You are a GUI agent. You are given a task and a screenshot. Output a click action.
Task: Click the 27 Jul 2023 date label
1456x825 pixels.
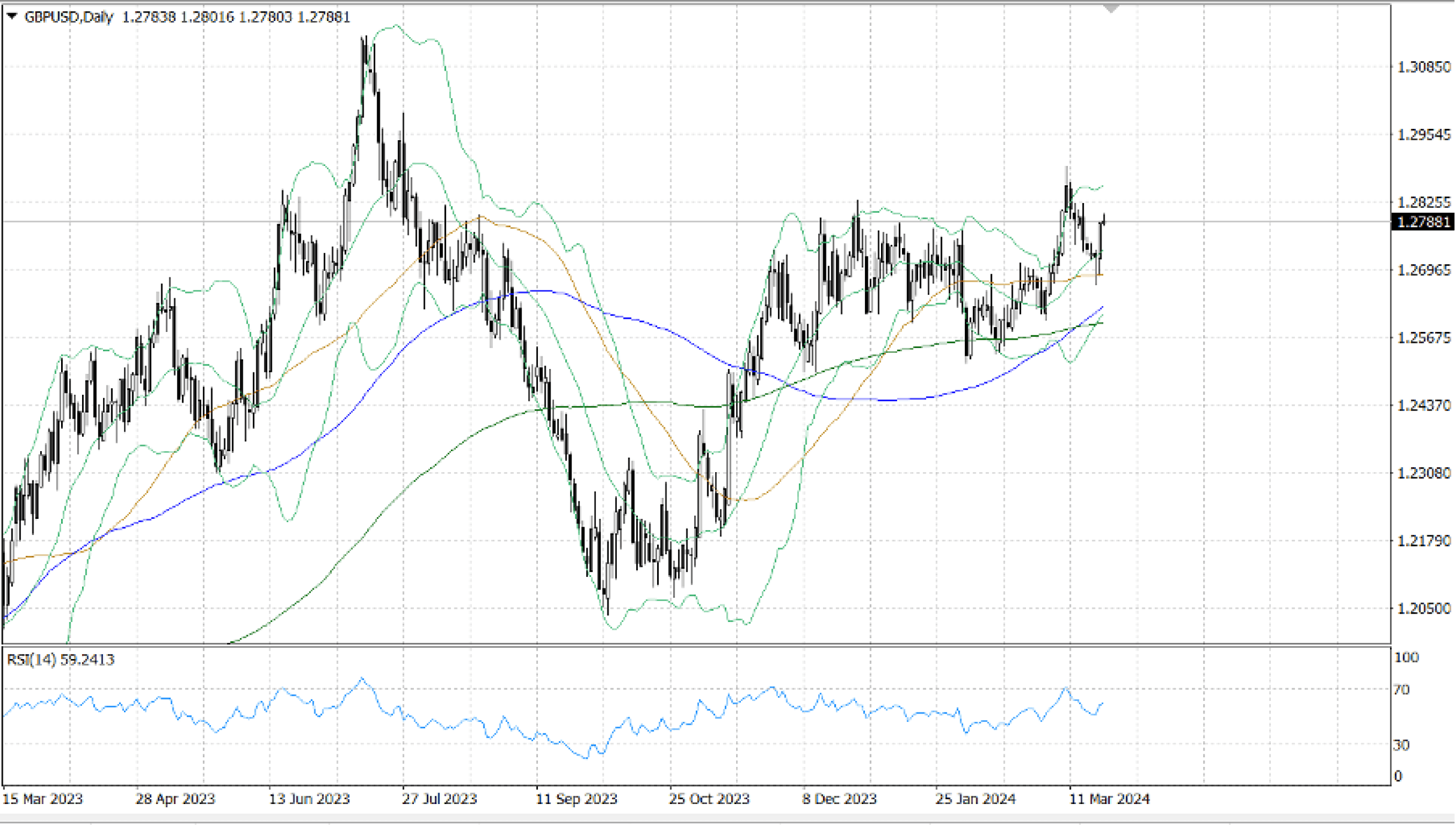tap(440, 799)
